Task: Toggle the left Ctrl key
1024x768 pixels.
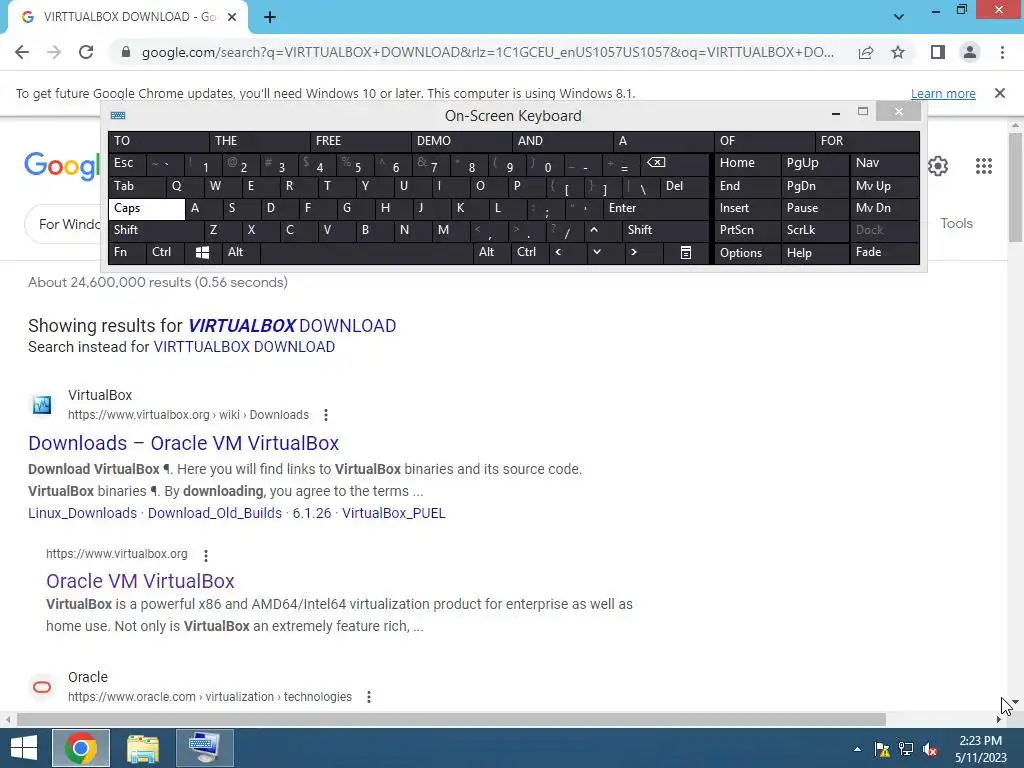Action: coord(165,253)
